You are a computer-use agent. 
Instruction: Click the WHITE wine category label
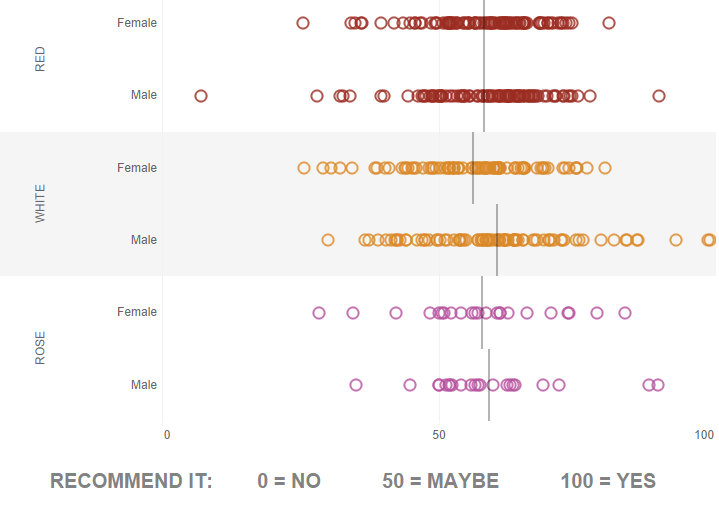click(x=40, y=203)
